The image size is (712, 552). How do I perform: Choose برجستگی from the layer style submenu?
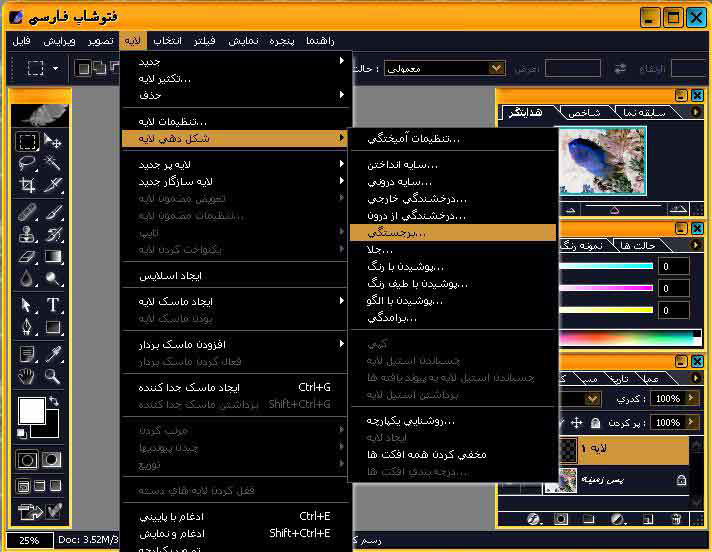pos(453,233)
